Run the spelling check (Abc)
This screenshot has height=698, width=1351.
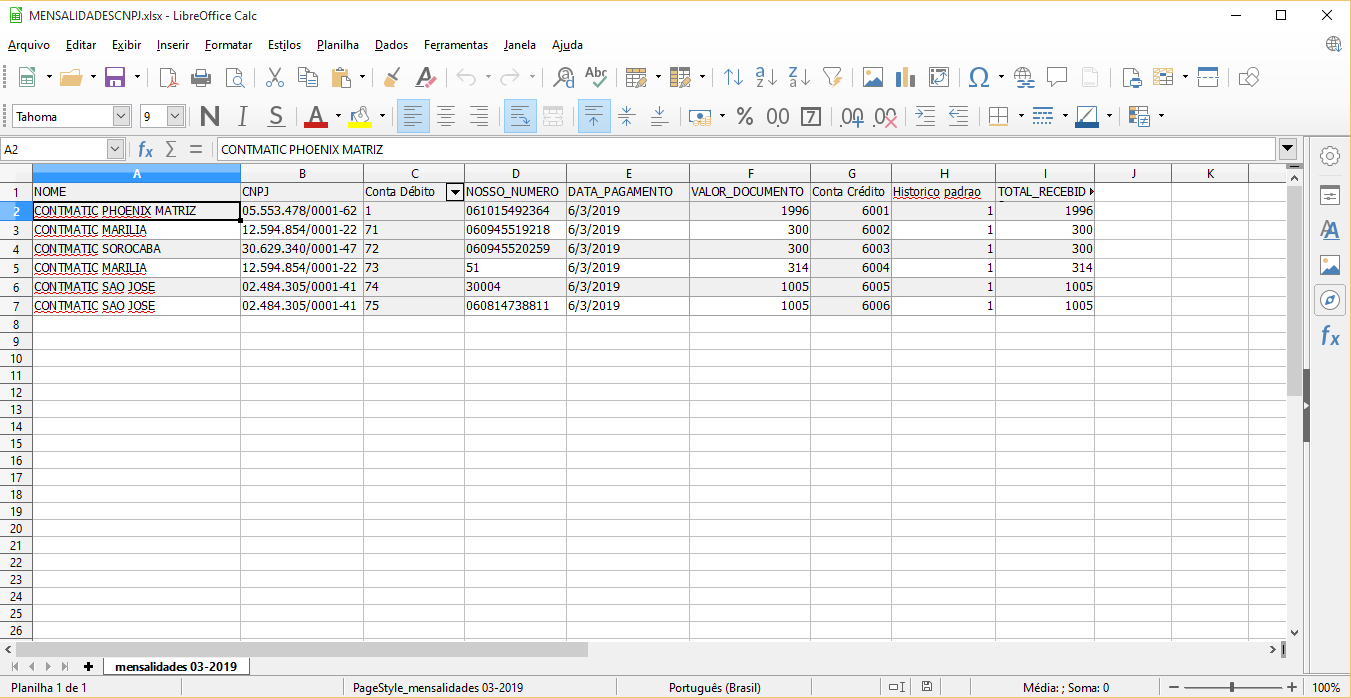(x=597, y=77)
